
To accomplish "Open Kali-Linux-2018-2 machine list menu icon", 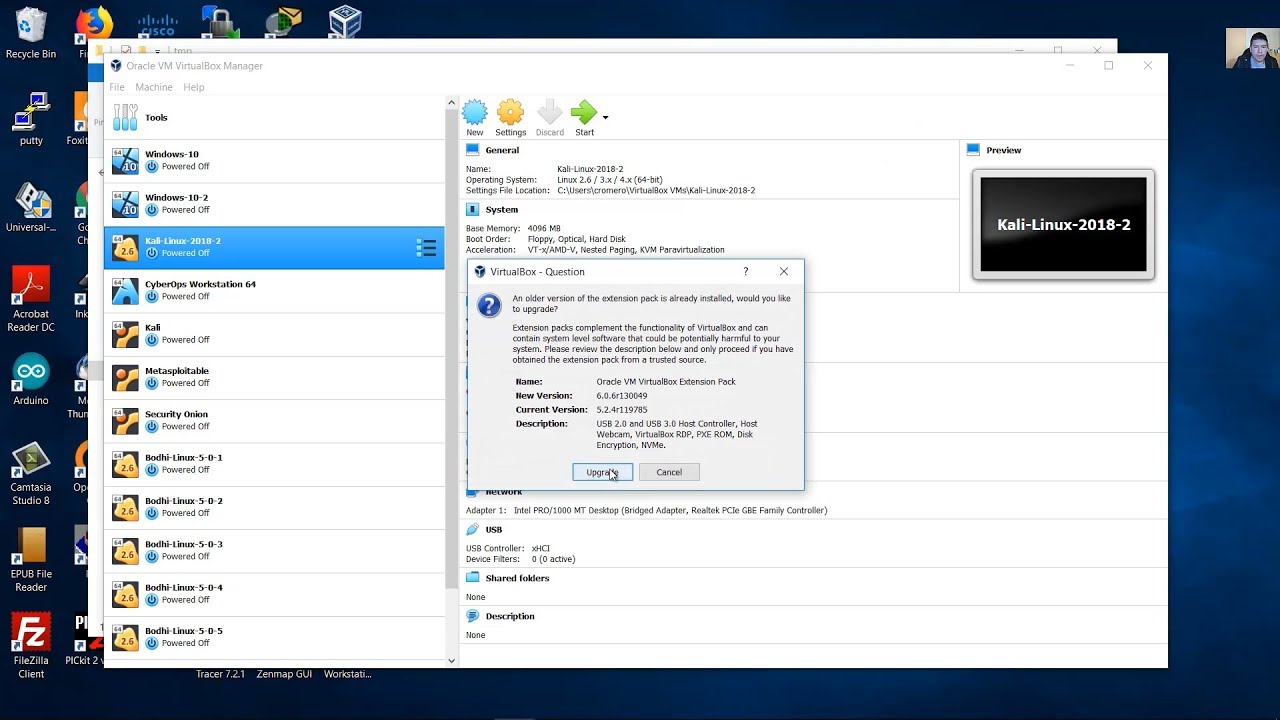I will coord(426,247).
